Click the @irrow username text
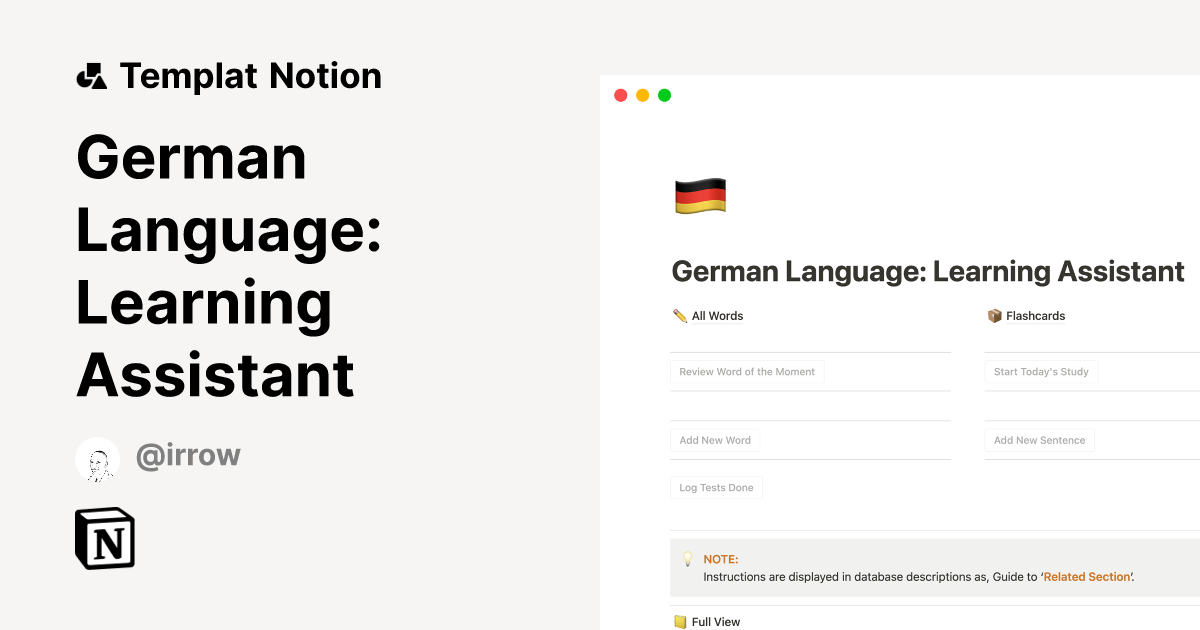The width and height of the screenshot is (1200, 630). pos(188,455)
